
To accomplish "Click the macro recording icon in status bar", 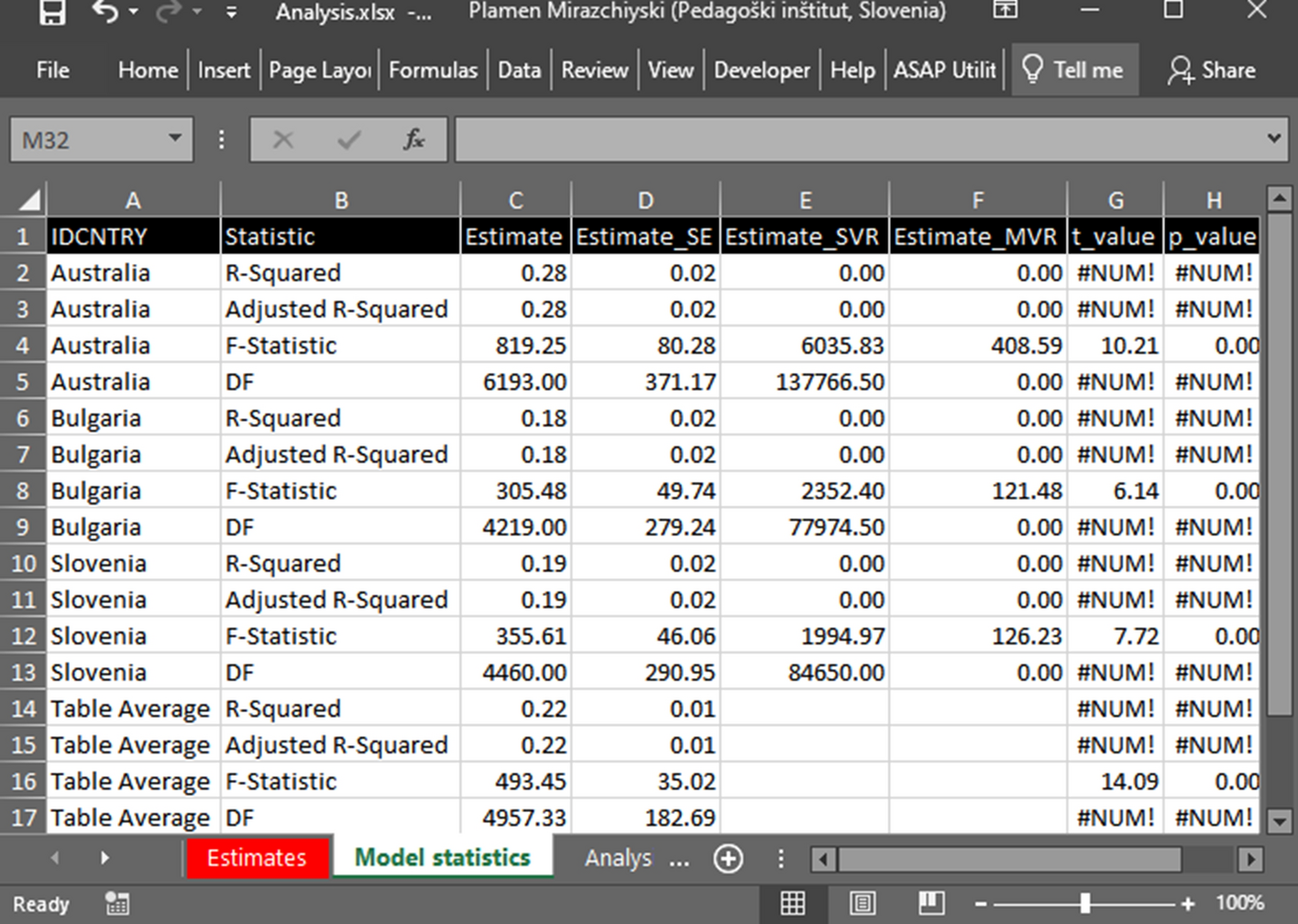I will click(117, 903).
